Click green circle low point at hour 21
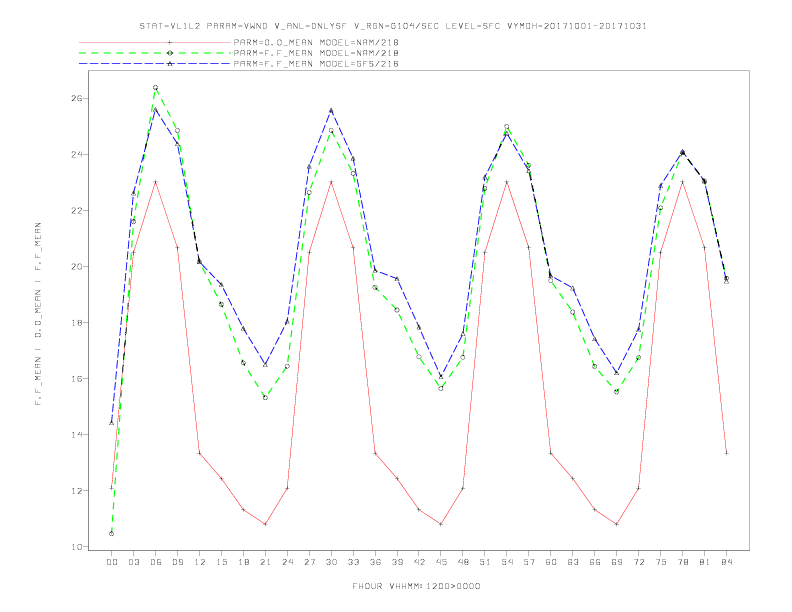This screenshot has height=612, width=792. [265, 398]
